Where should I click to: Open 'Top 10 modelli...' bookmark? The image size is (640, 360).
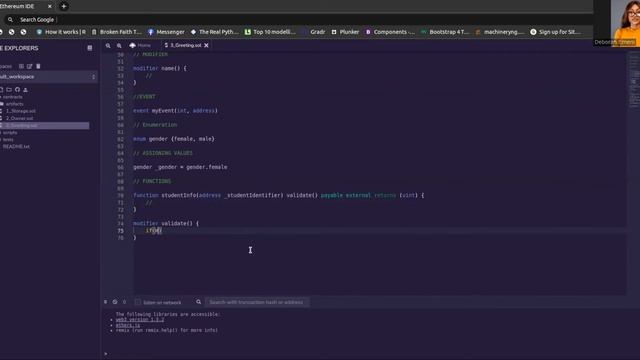(270, 32)
